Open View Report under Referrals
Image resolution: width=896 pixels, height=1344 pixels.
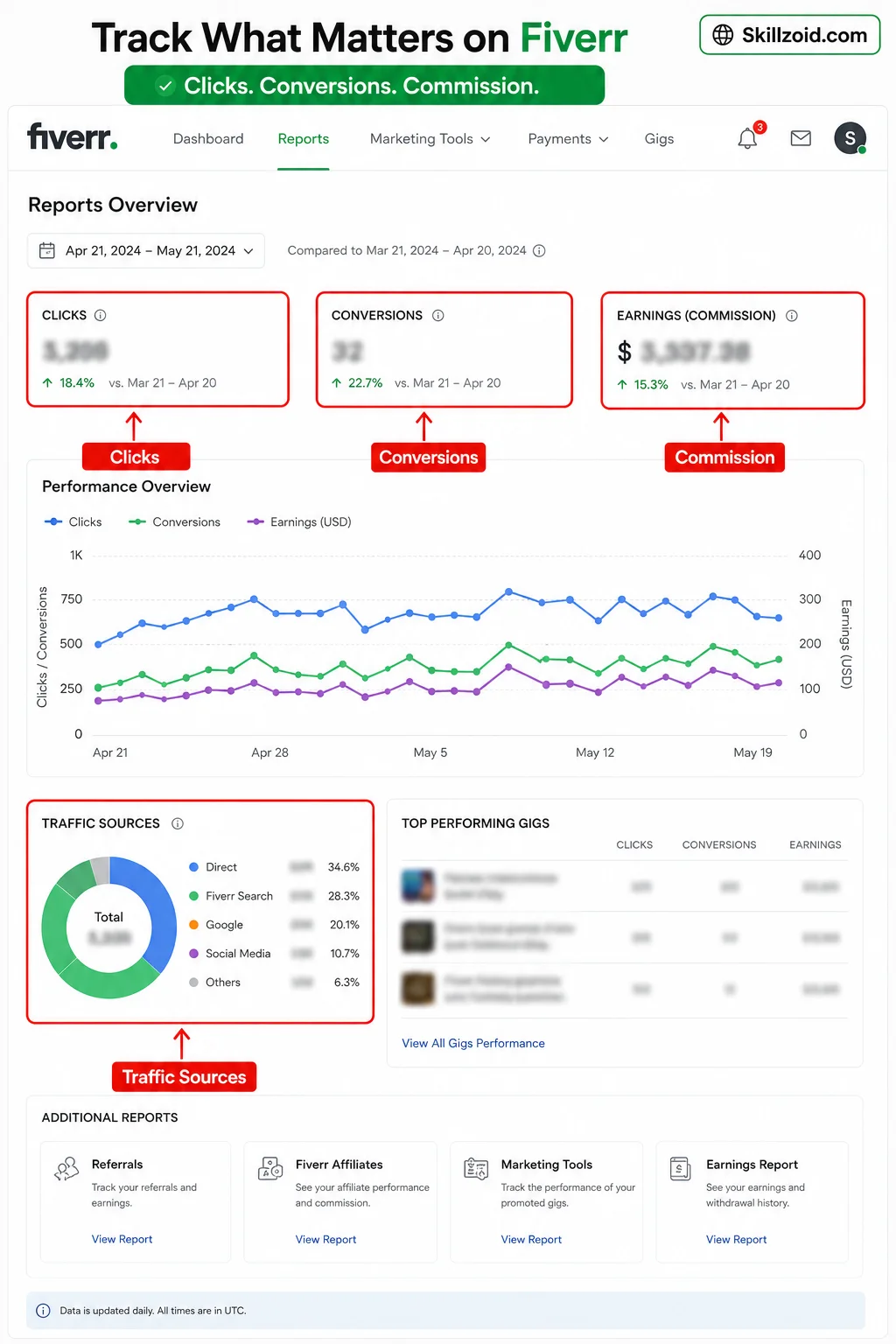[x=122, y=1239]
